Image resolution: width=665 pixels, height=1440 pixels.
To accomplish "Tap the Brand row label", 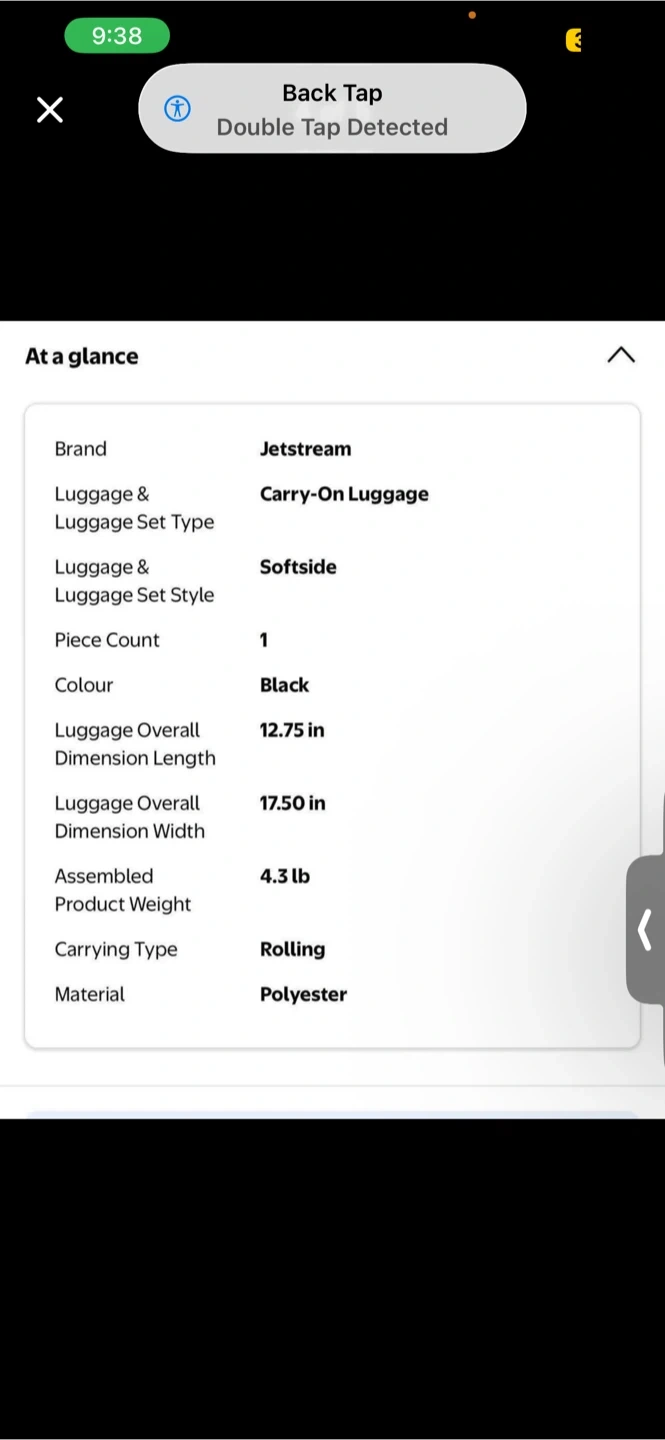I will [80, 449].
